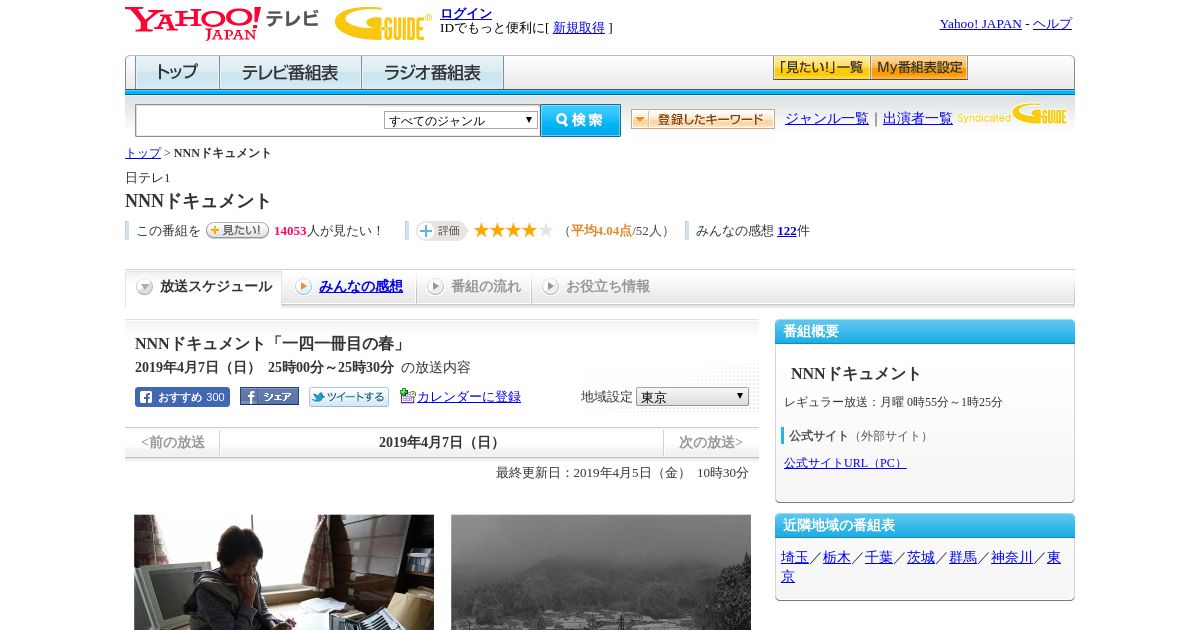Click the Yahoo! JAPAN テレビ logo
Image resolution: width=1200 pixels, height=630 pixels.
(x=222, y=23)
